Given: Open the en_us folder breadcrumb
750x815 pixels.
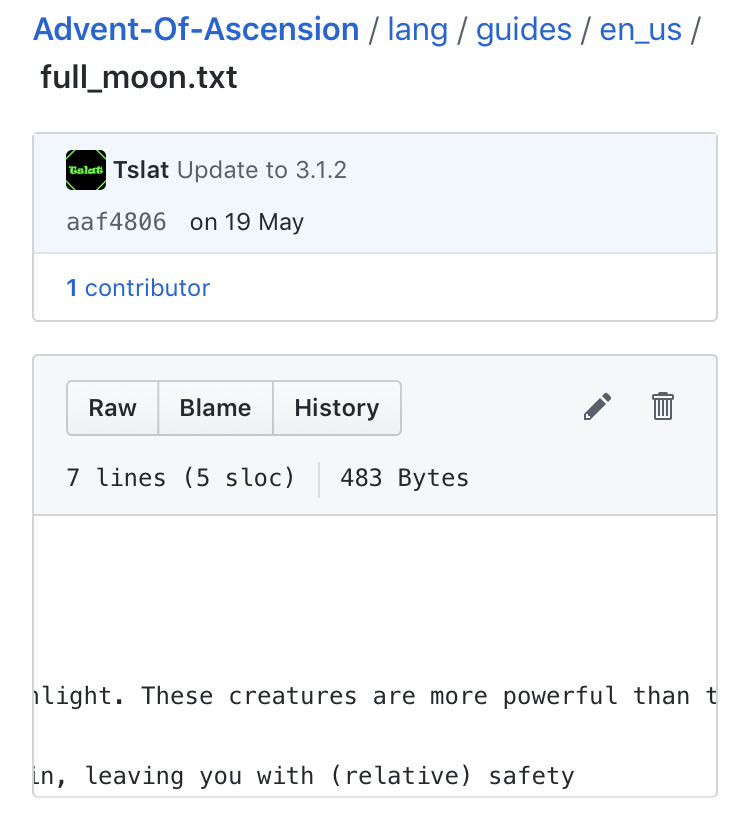Looking at the screenshot, I should pos(640,29).
